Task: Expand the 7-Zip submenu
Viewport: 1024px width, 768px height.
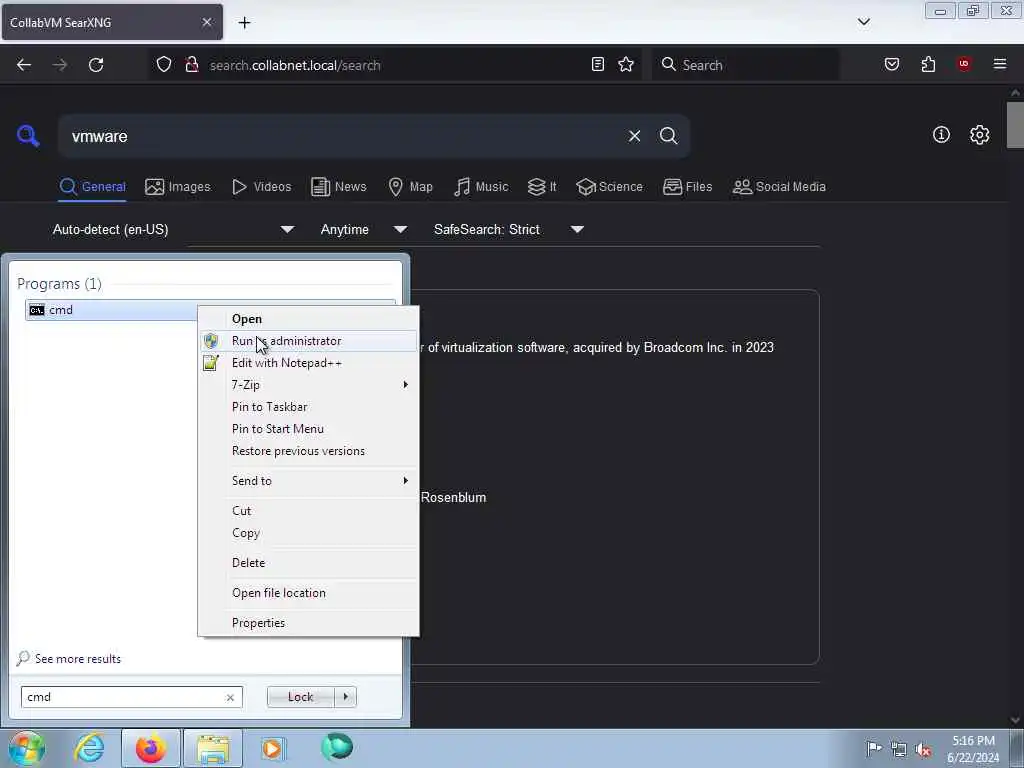Action: (x=308, y=385)
